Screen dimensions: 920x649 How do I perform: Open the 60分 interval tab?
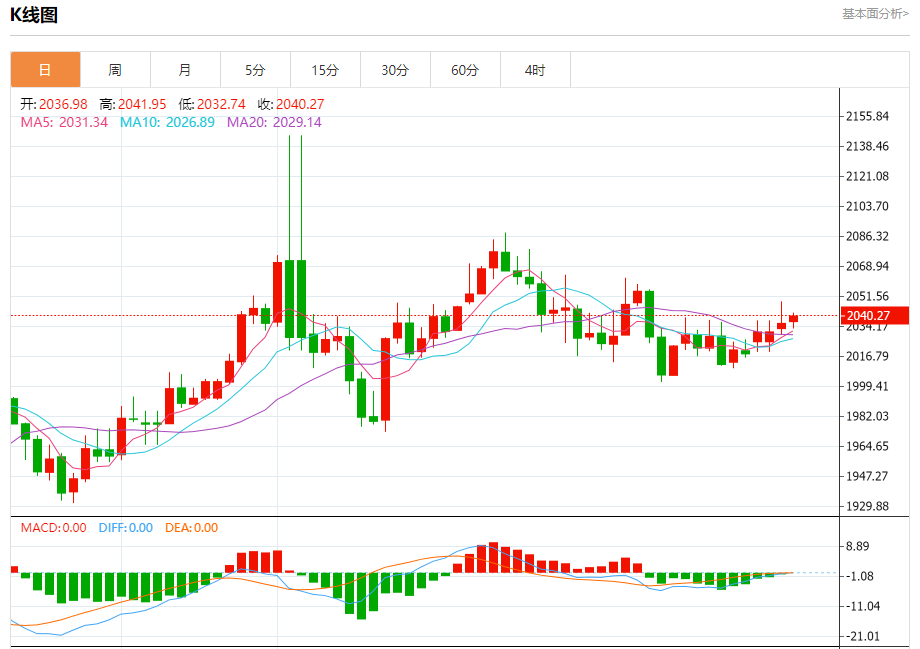[x=465, y=70]
